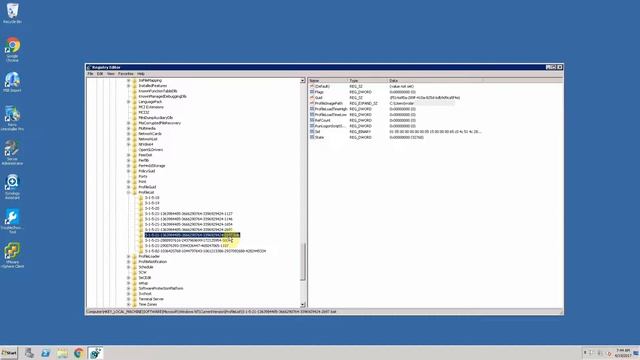Image resolution: width=640 pixels, height=360 pixels.
Task: Select the Perflib key
Action: [144, 160]
